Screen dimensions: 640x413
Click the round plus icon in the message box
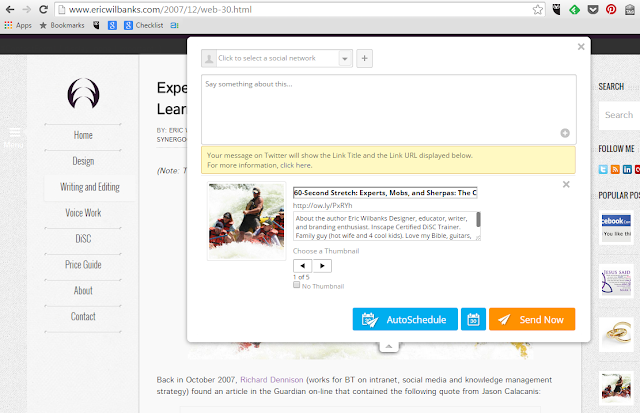[565, 133]
